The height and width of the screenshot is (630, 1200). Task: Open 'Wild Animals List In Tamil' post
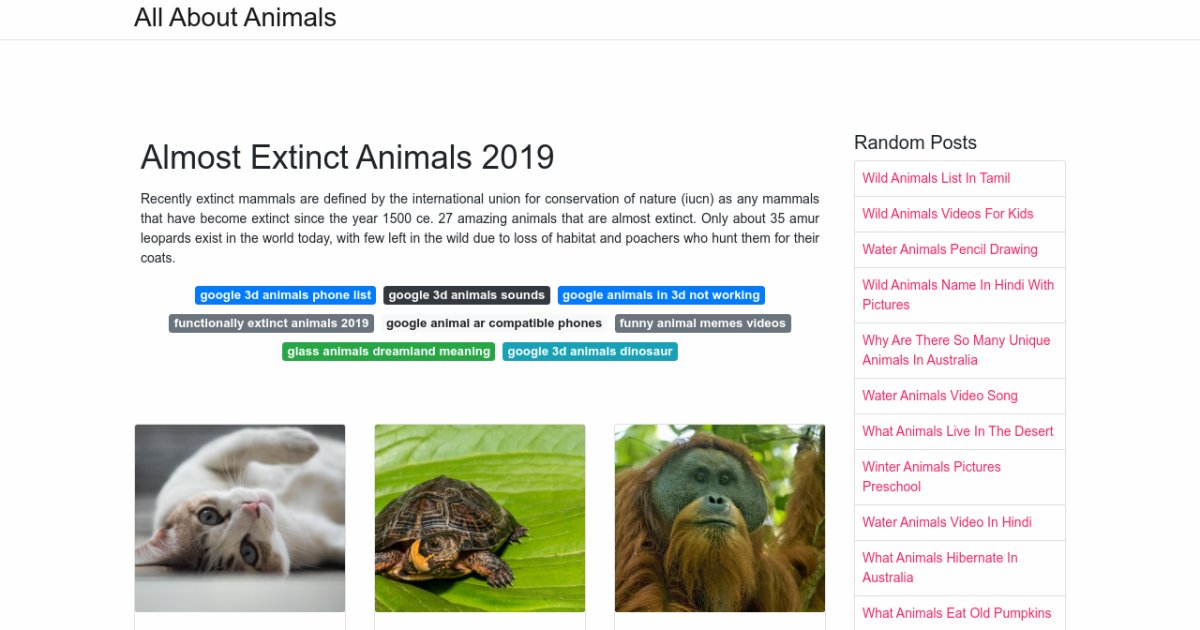click(x=936, y=178)
